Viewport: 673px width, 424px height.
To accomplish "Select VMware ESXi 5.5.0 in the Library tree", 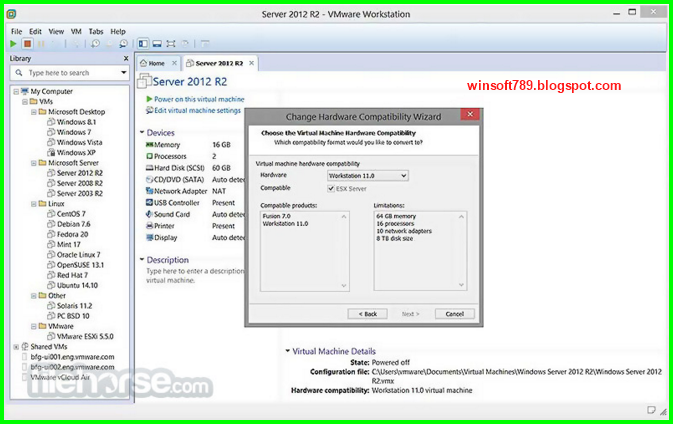I will [x=85, y=336].
